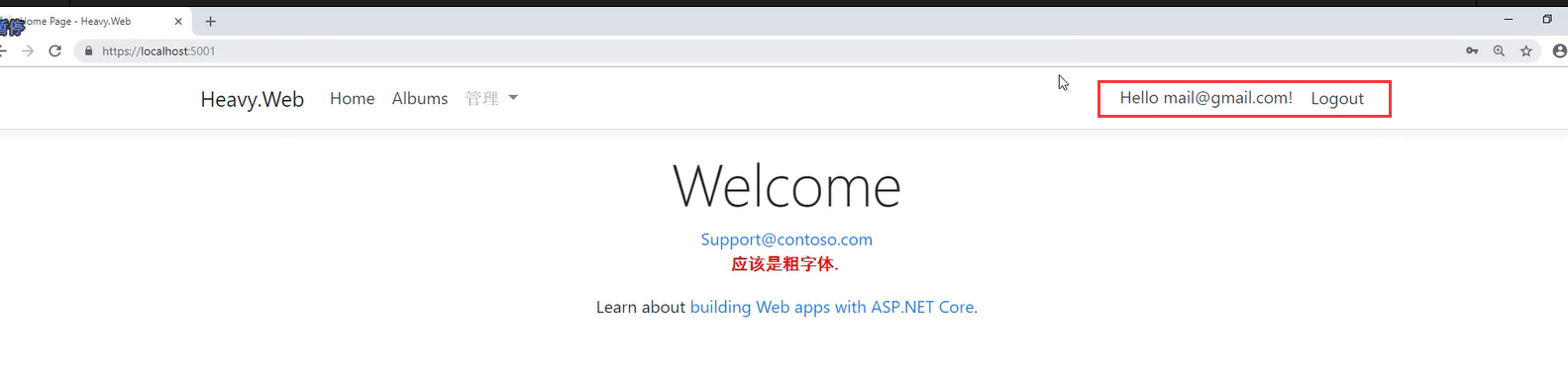This screenshot has width=1568, height=378.
Task: Restore down the browser window
Action: [1547, 19]
